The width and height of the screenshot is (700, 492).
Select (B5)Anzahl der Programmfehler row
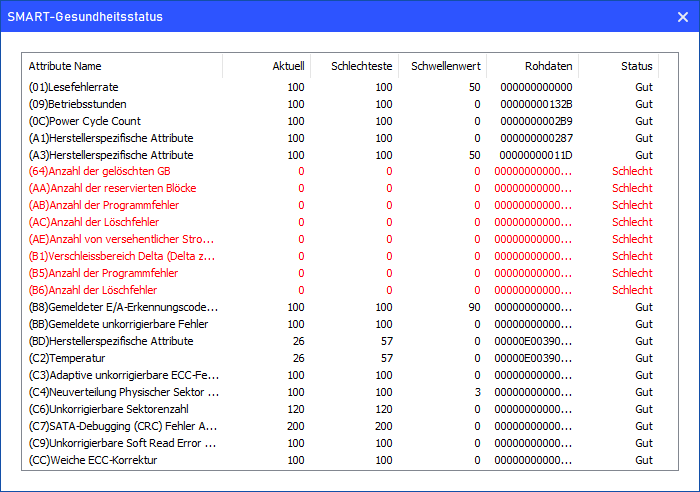point(341,273)
